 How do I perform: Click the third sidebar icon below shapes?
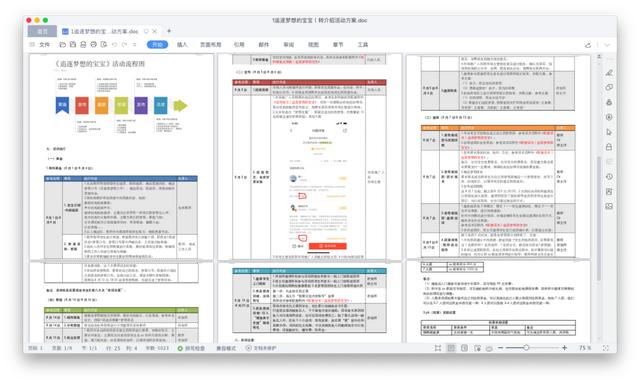pos(609,102)
